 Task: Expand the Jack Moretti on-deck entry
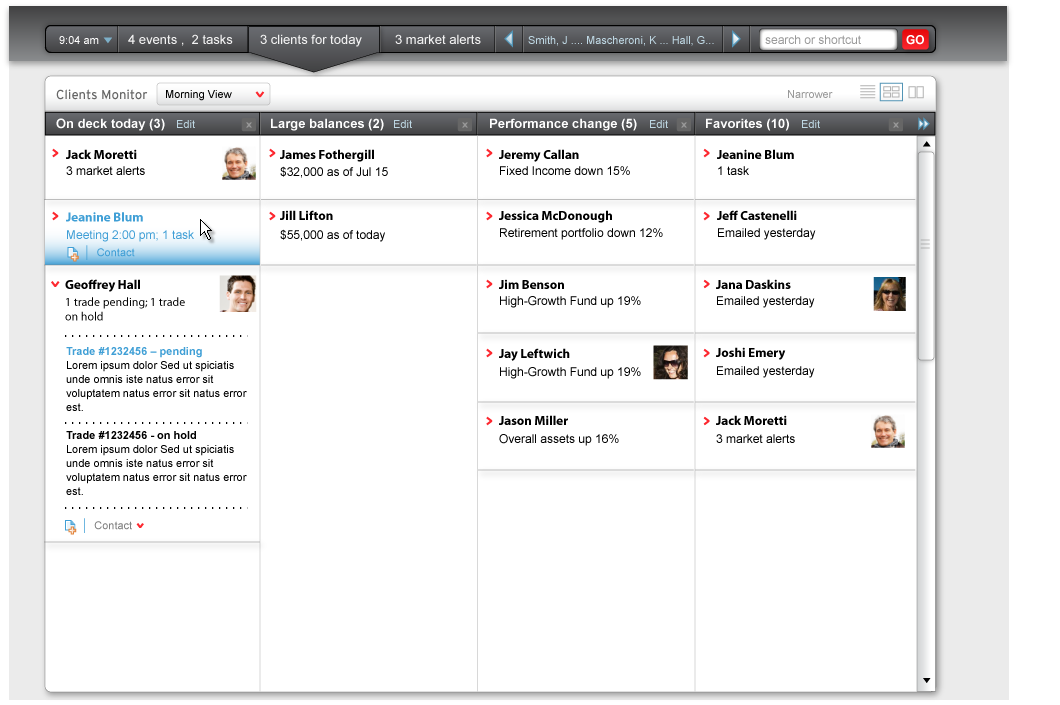click(55, 154)
